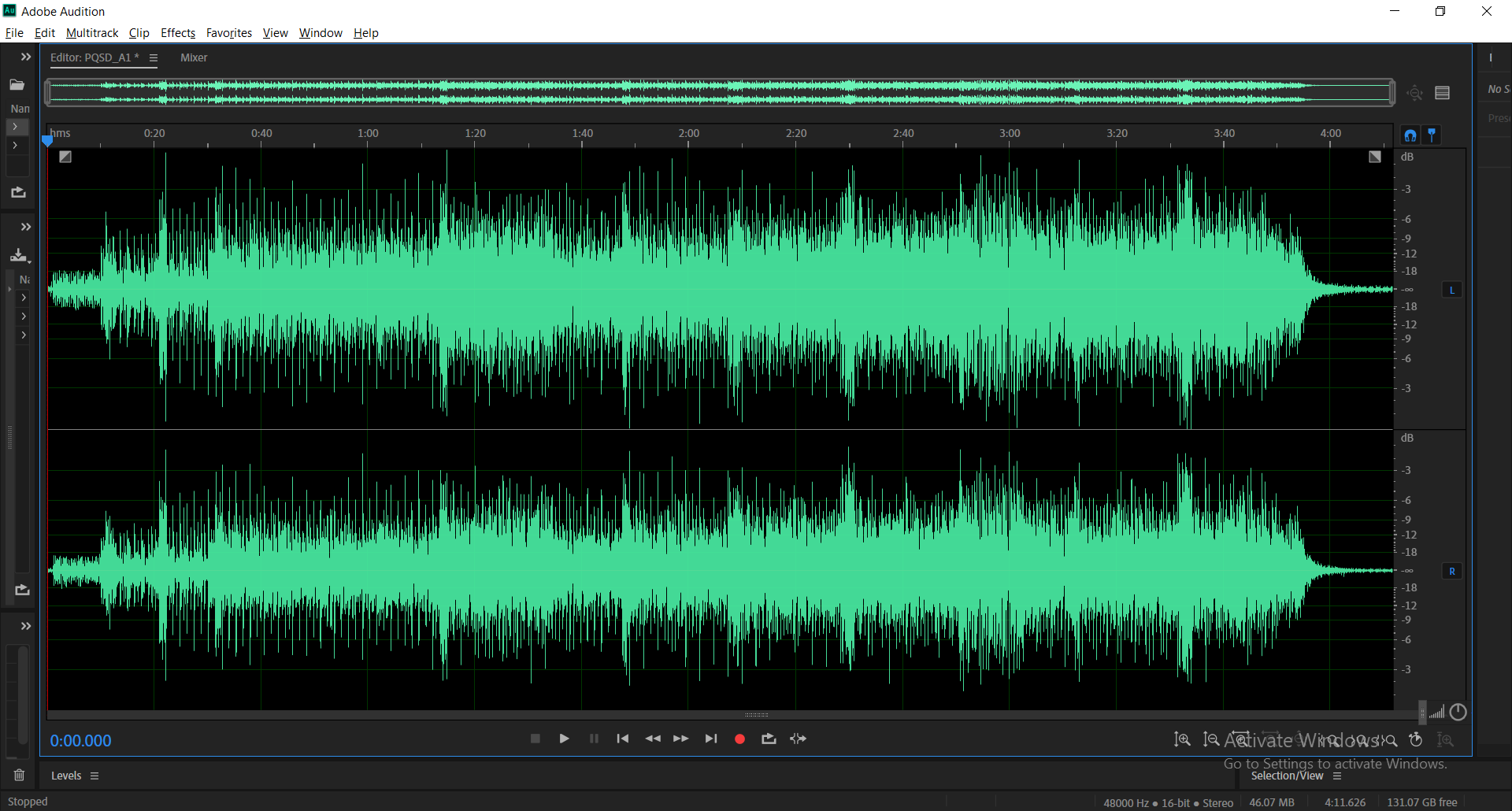Click Zoom Out Amplitude icon
This screenshot has height=811, width=1512.
point(1211,739)
